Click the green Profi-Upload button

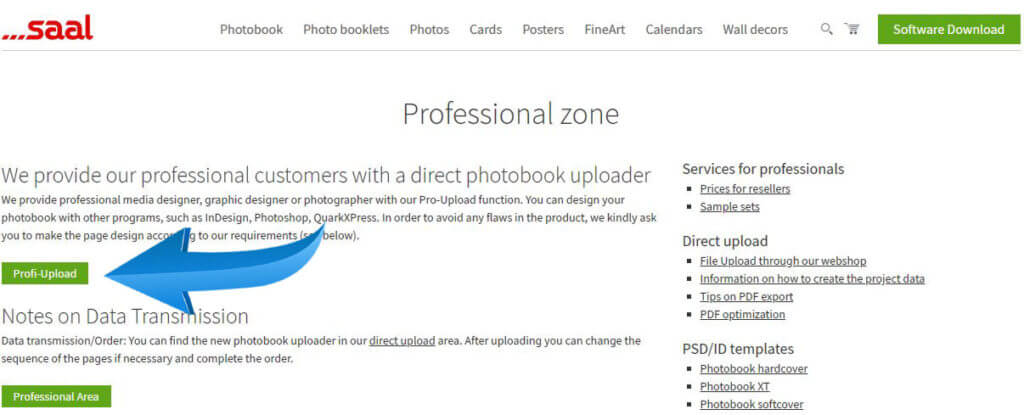(x=45, y=274)
